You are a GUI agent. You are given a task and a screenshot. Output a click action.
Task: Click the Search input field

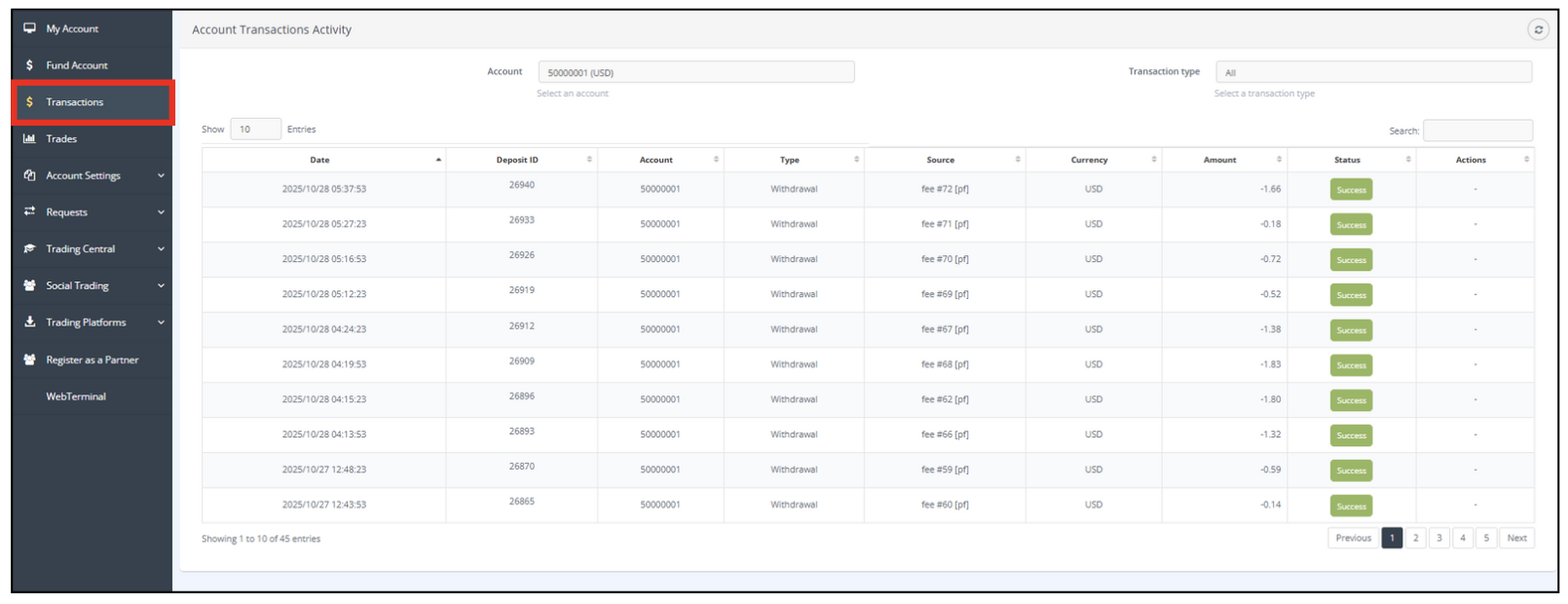pos(1477,131)
